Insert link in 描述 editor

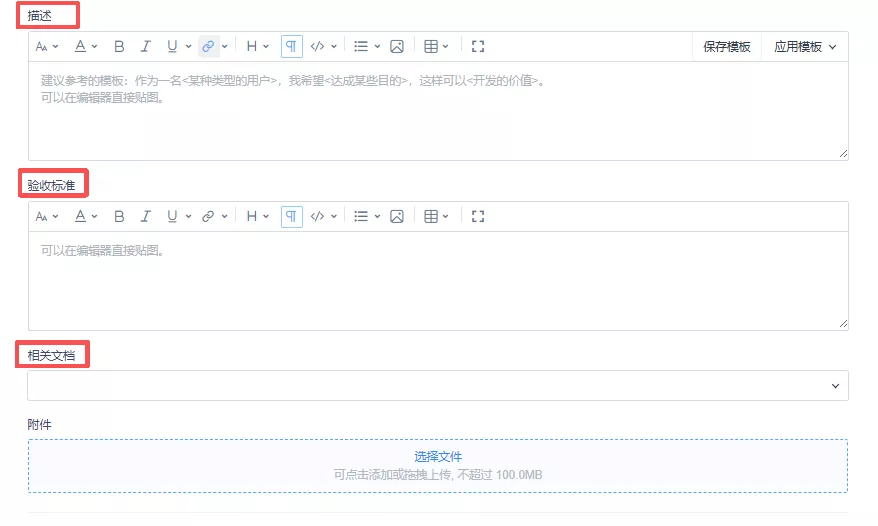coord(208,46)
